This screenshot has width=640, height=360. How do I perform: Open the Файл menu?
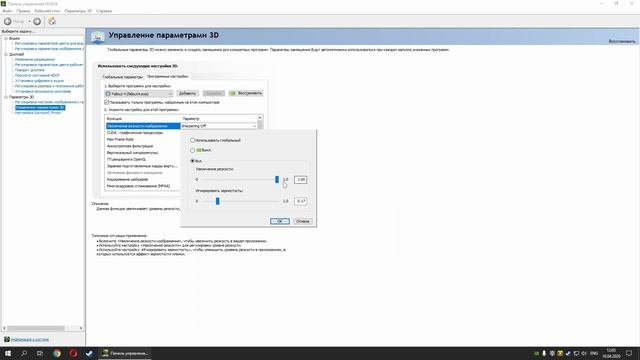[7, 11]
